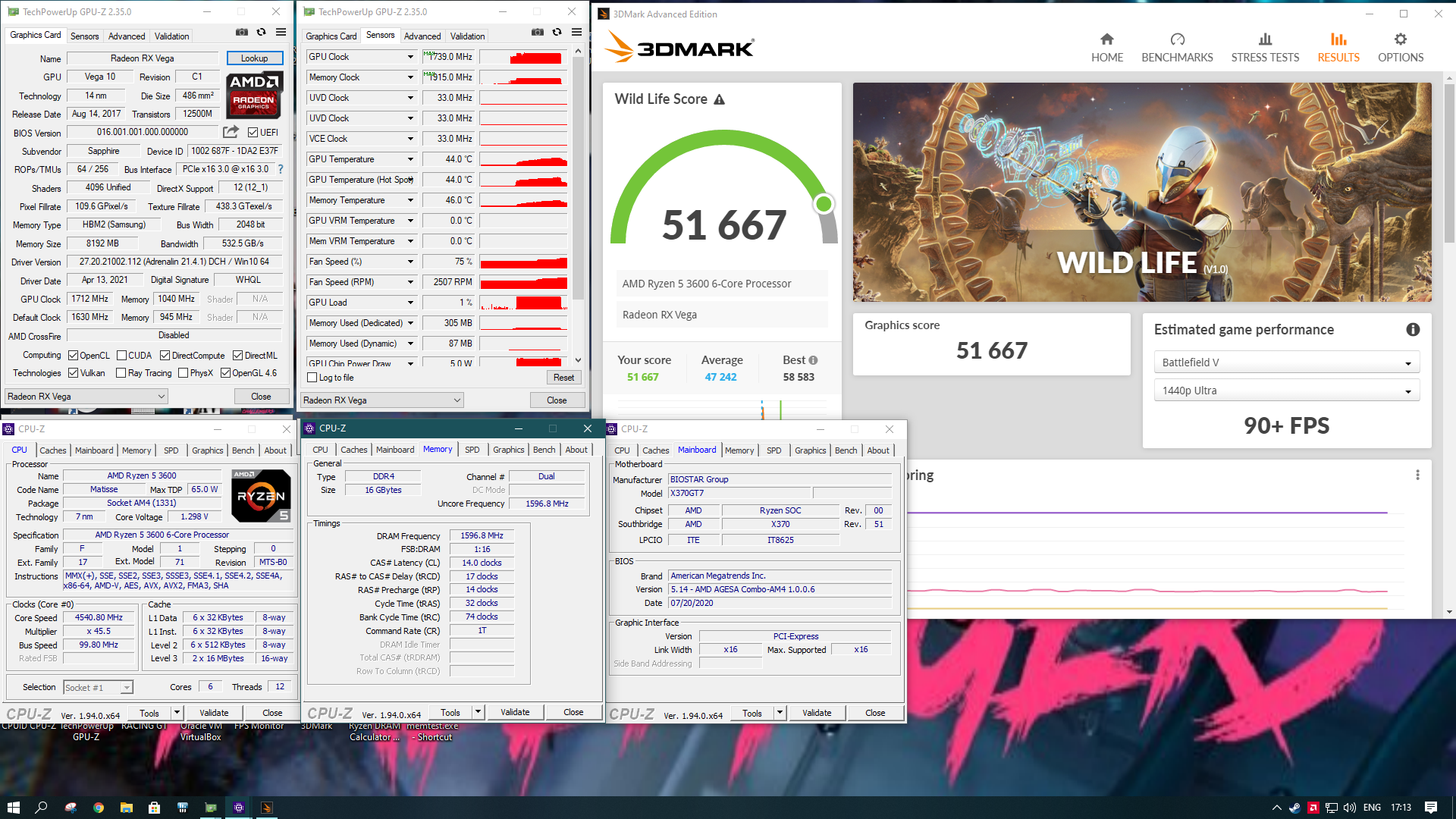Click Close button in CPU-Z CPU window
1456x819 pixels.
[x=272, y=713]
